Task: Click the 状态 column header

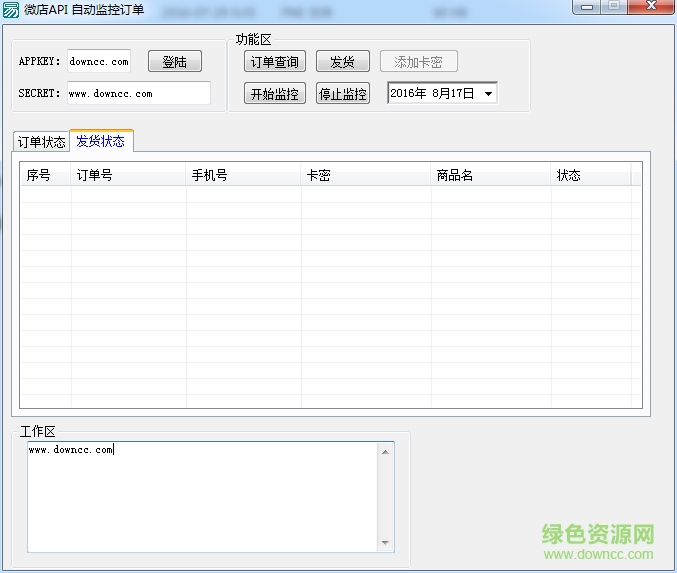Action: [x=591, y=175]
